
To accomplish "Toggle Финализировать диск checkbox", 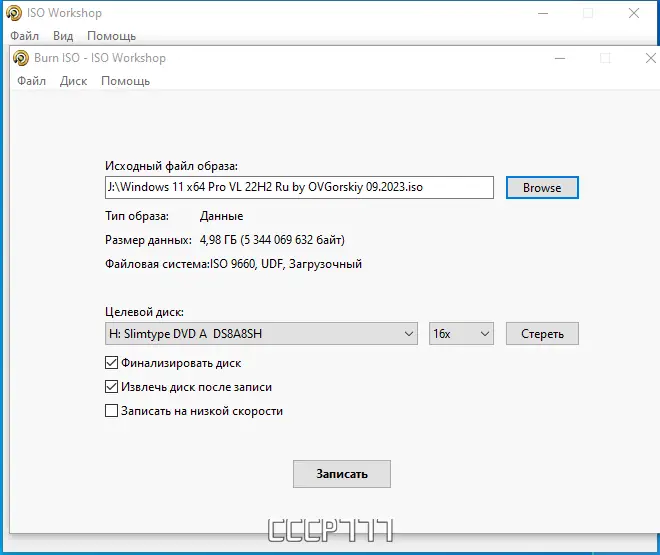I will pyautogui.click(x=111, y=363).
